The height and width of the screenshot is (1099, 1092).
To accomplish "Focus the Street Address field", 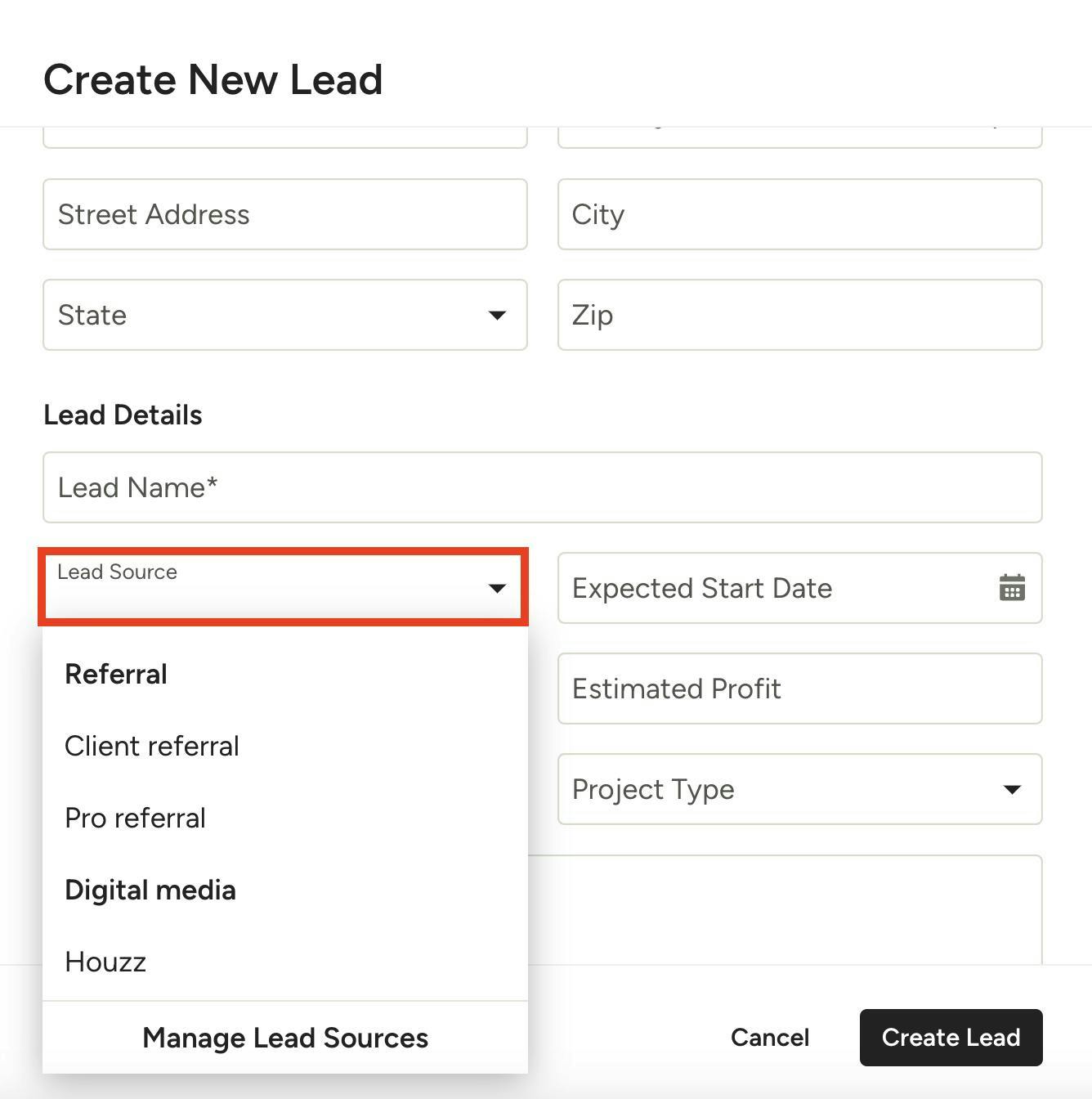I will 284,214.
